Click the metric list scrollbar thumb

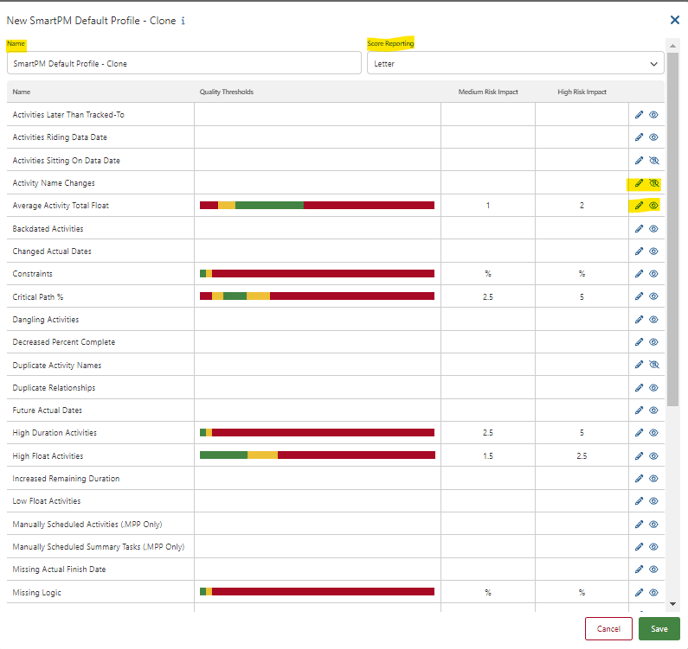(x=673, y=228)
